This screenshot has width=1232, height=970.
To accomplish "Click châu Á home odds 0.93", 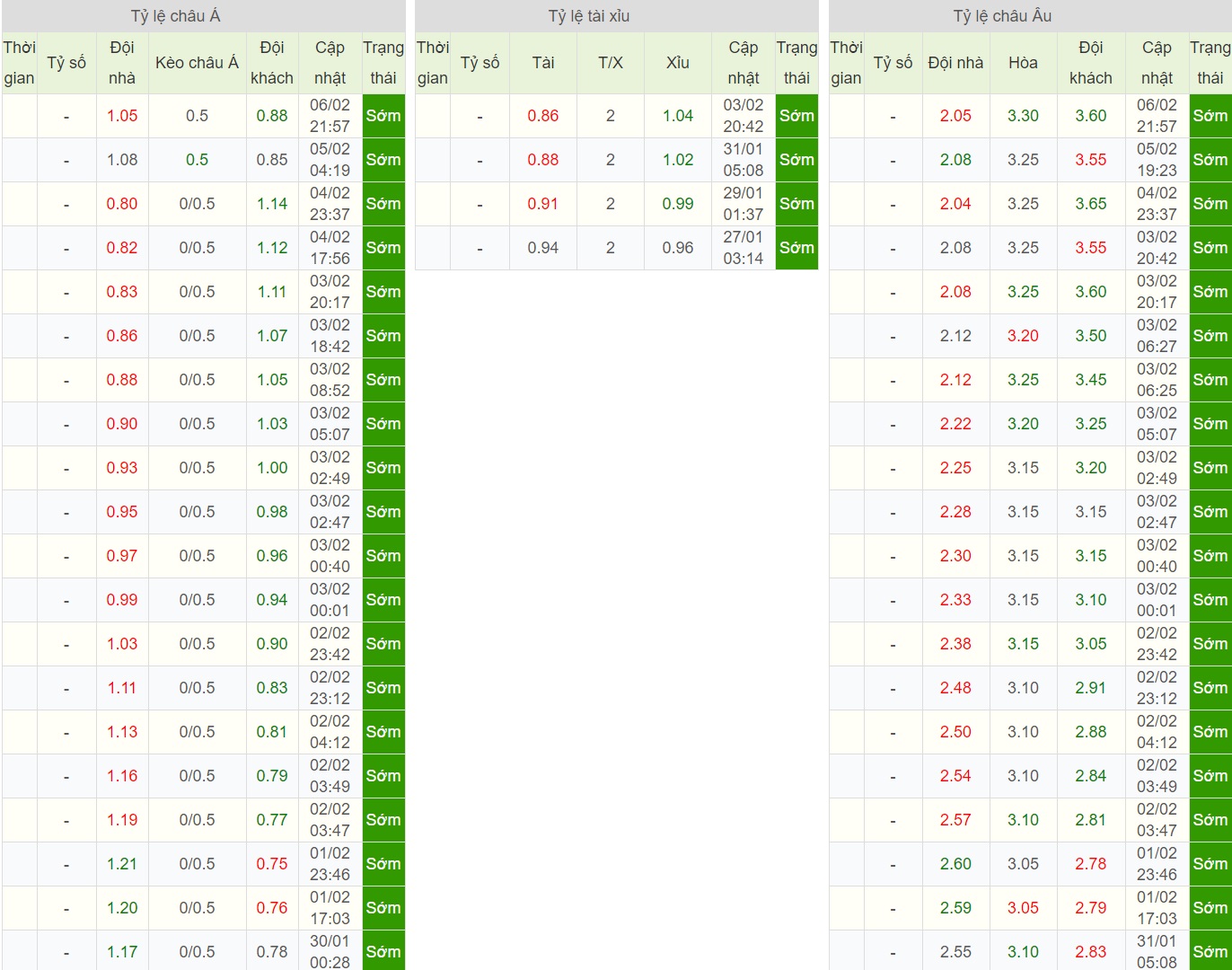I will tap(122, 468).
